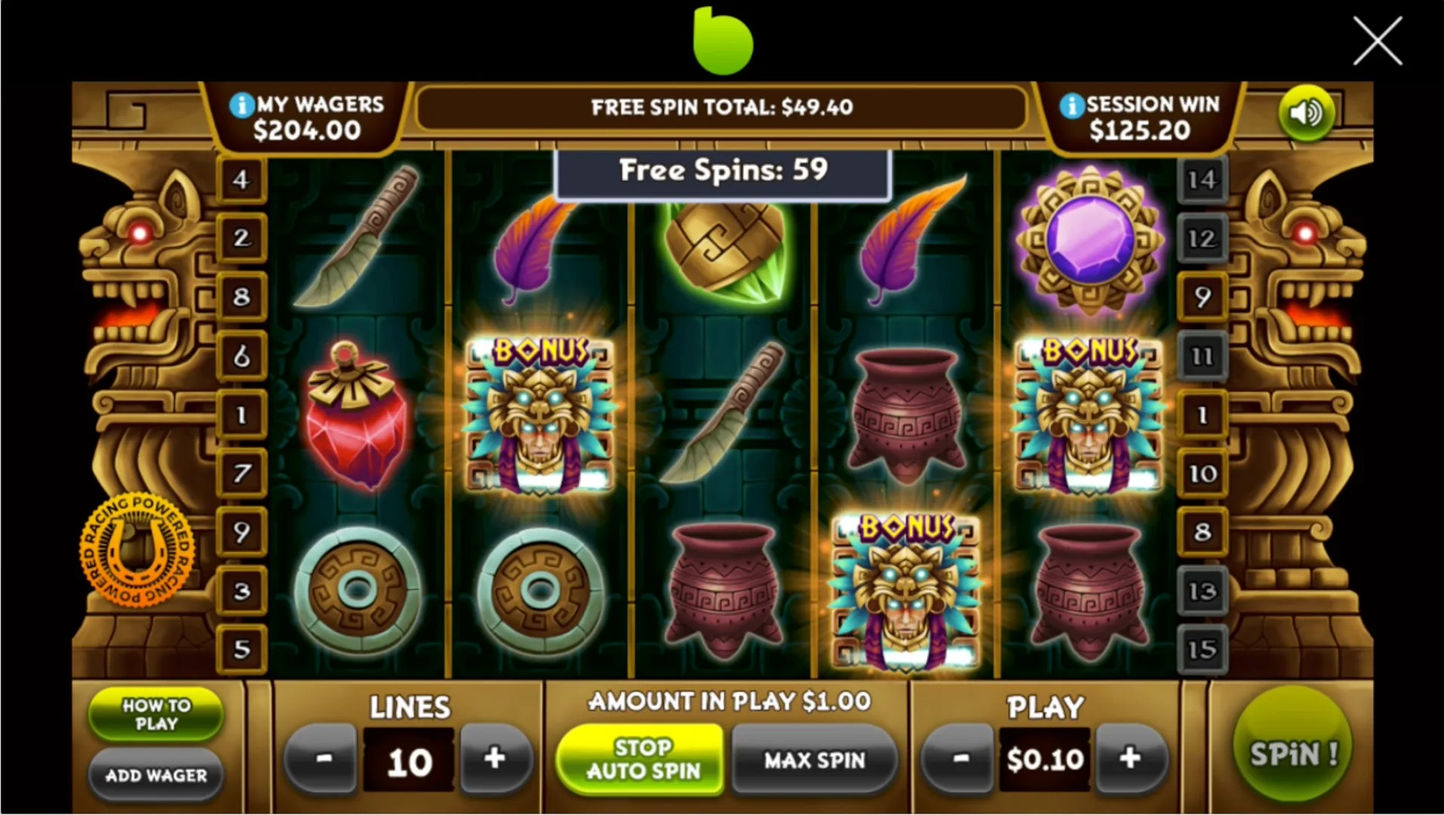The height and width of the screenshot is (815, 1444).
Task: Raise the play amount with plus
Action: (x=1131, y=759)
